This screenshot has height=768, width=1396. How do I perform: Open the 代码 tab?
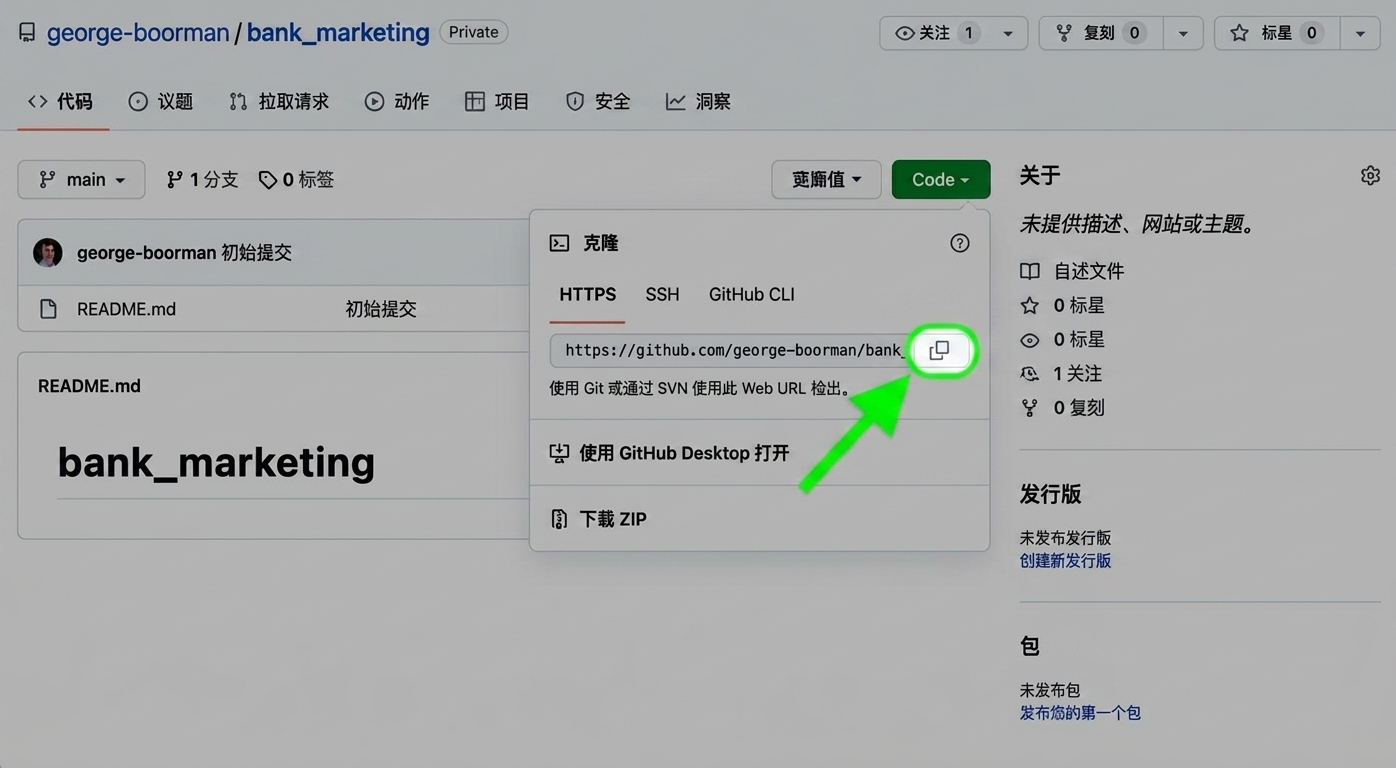pyautogui.click(x=61, y=101)
